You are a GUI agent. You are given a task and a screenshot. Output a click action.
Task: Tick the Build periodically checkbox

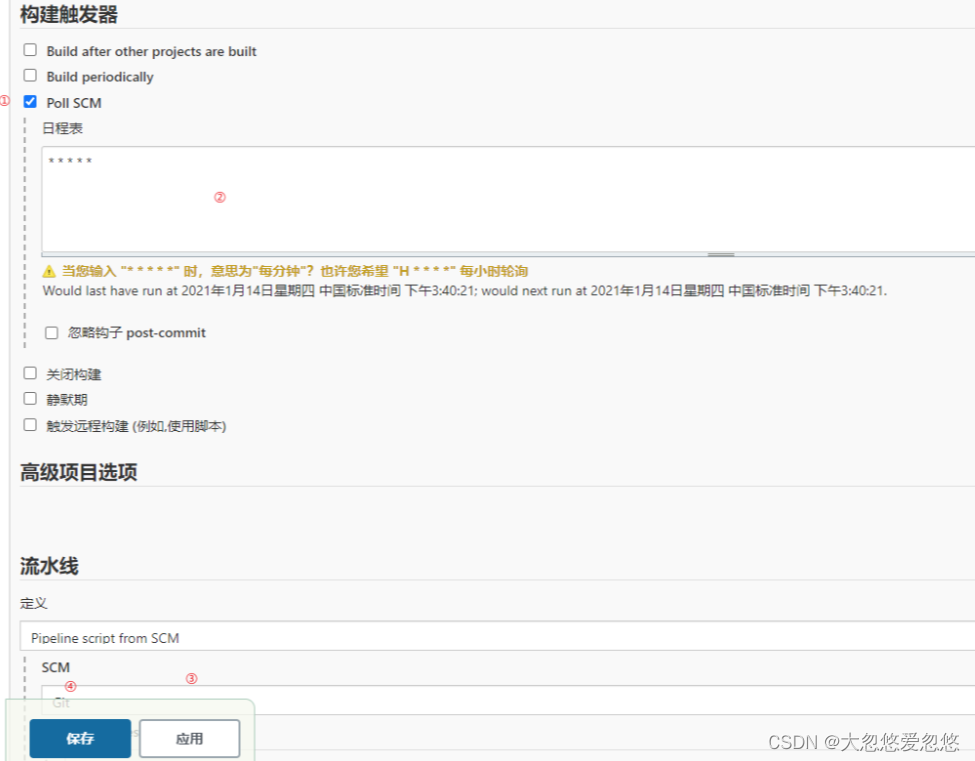tap(30, 75)
